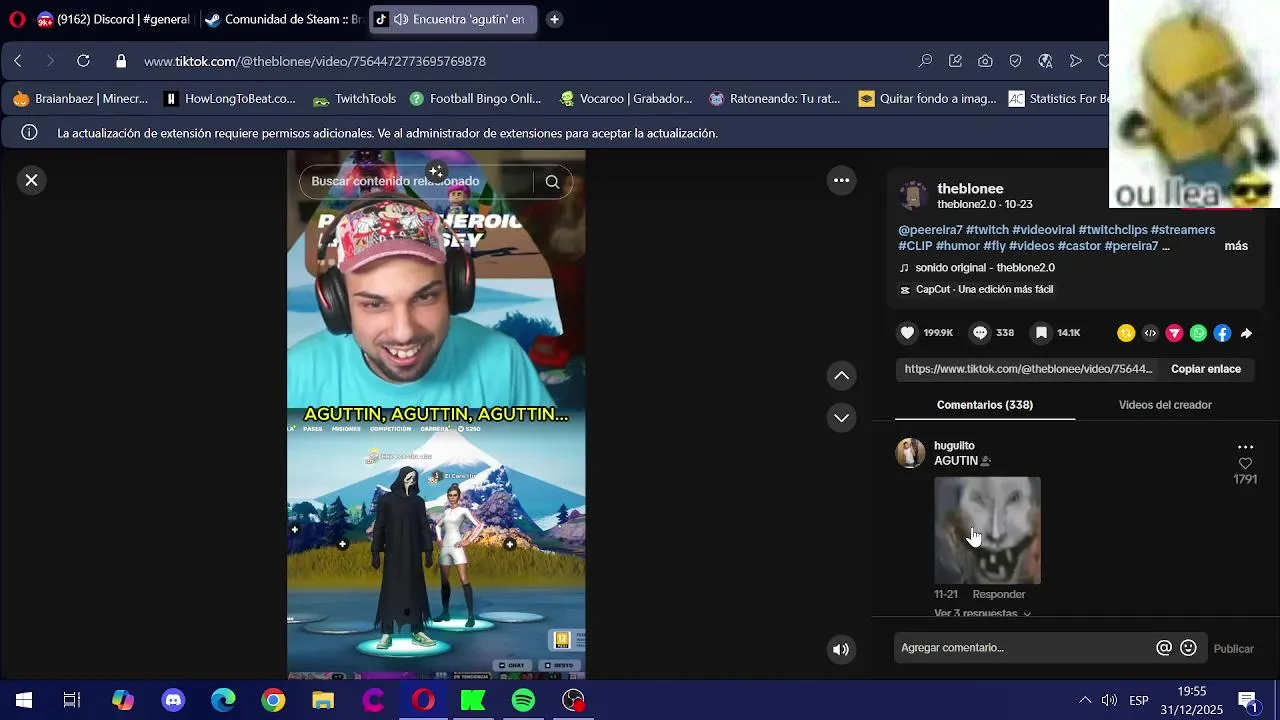Go back with the browser back arrow
1280x720 pixels.
(x=17, y=61)
